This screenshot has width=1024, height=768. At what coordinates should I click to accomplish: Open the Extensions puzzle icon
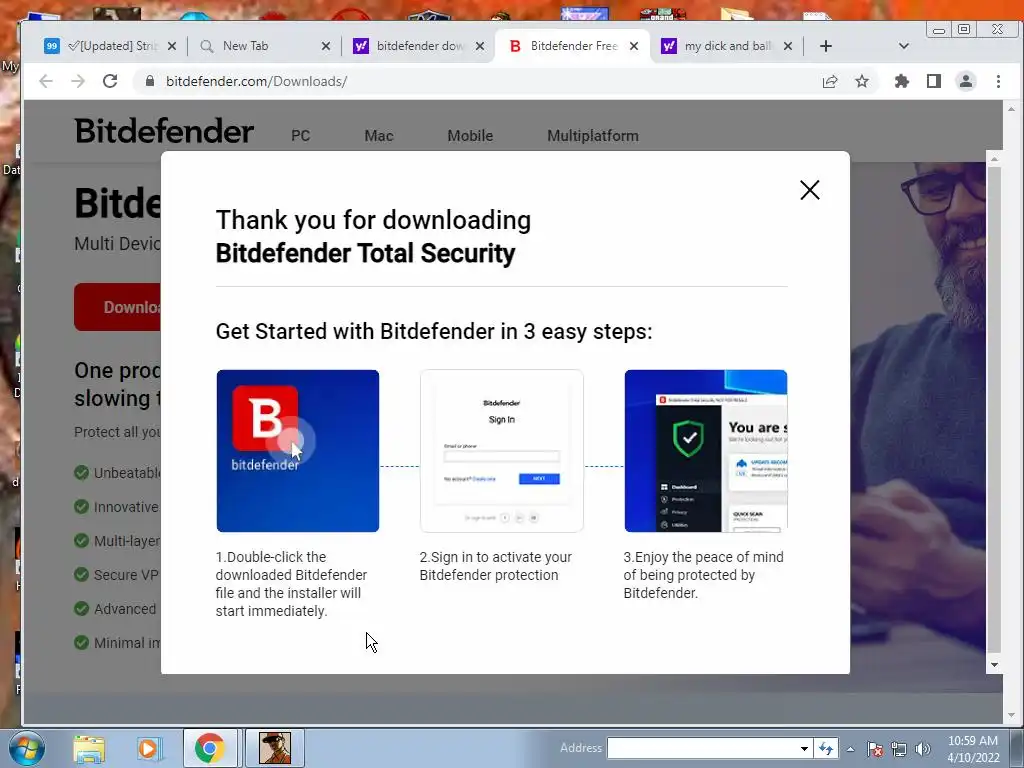pos(901,81)
